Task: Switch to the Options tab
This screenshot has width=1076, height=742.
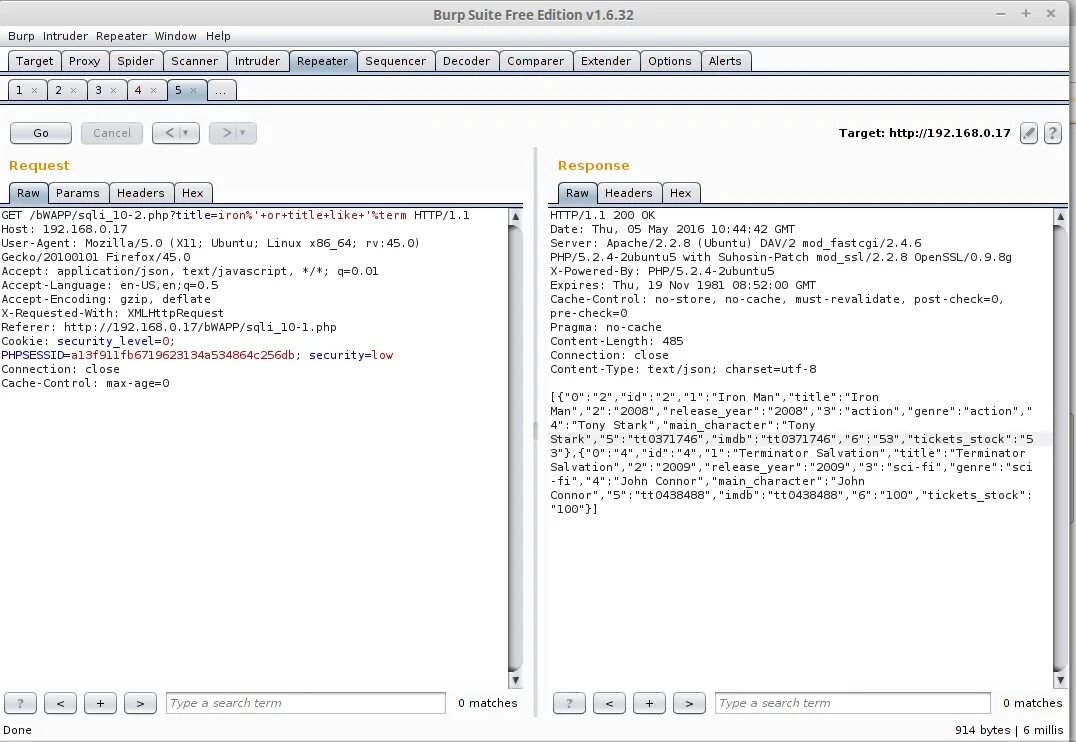Action: pos(670,61)
